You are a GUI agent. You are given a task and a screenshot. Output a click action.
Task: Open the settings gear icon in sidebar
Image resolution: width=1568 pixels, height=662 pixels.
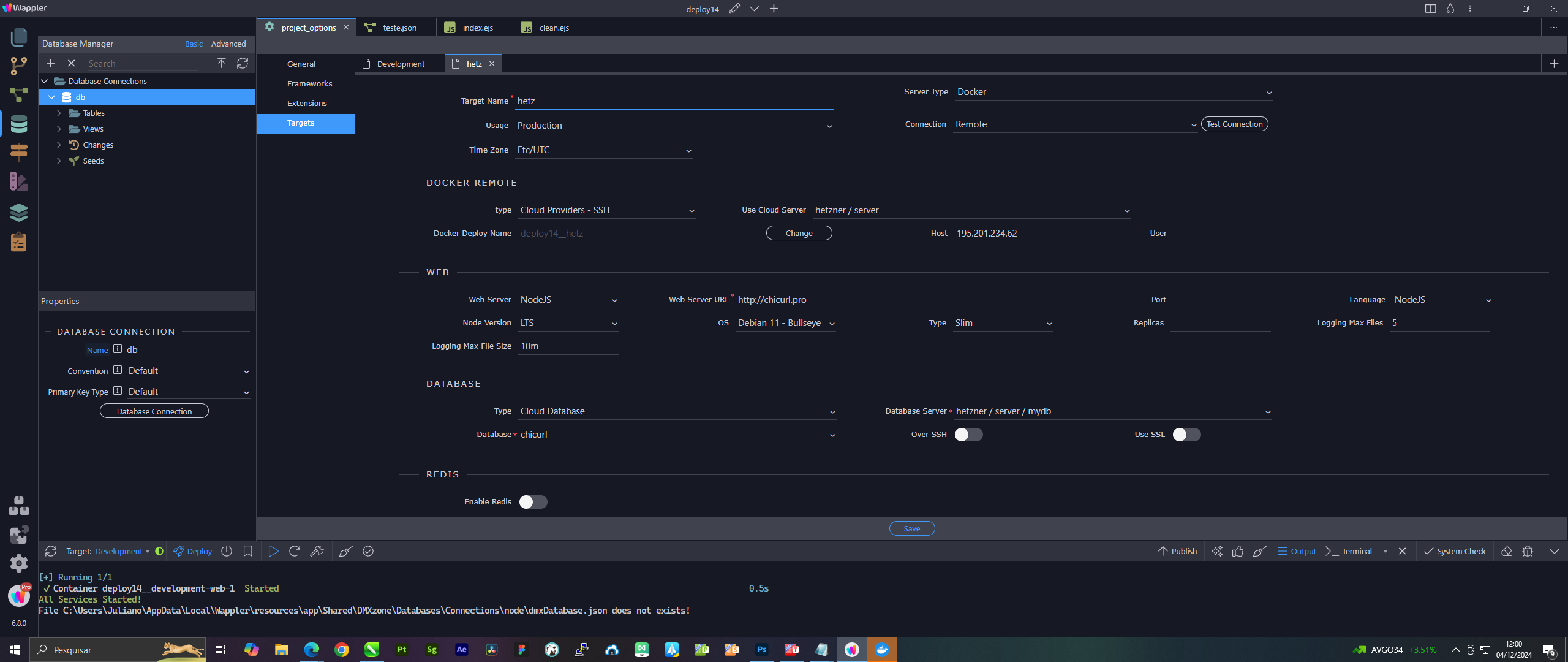point(19,563)
